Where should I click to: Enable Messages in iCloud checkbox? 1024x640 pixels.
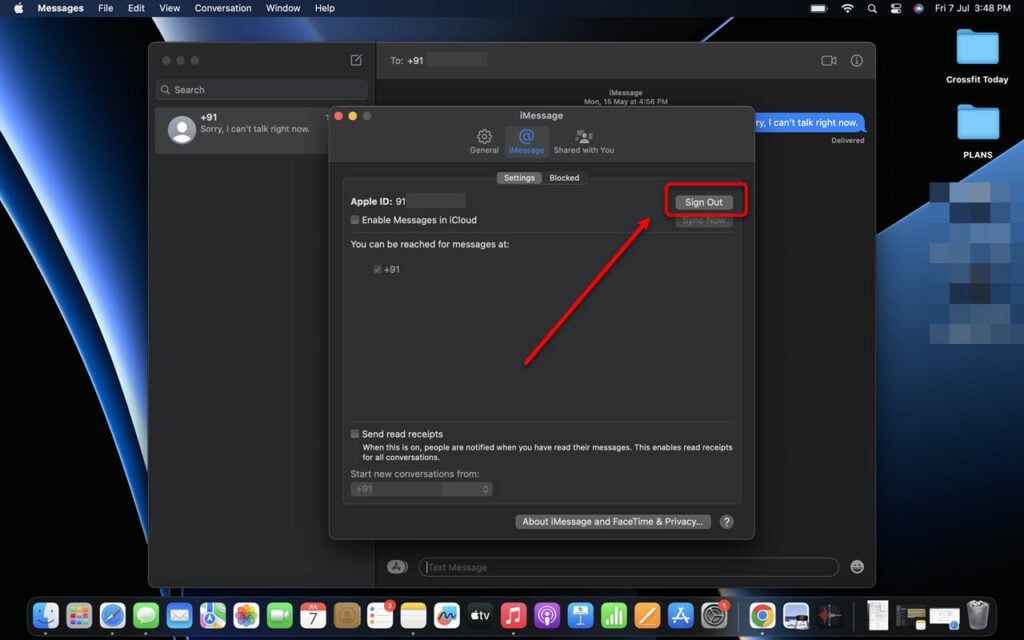pos(355,220)
